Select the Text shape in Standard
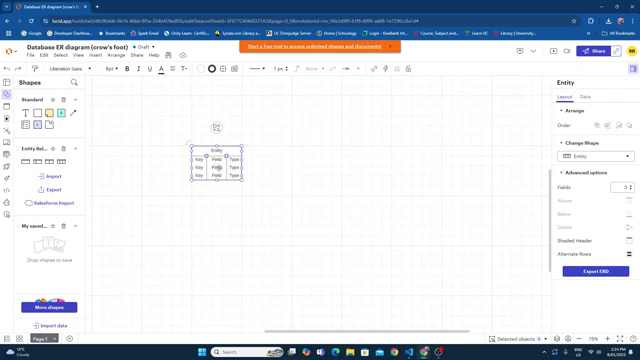Screen dimensions: 640x360 tap(25, 113)
